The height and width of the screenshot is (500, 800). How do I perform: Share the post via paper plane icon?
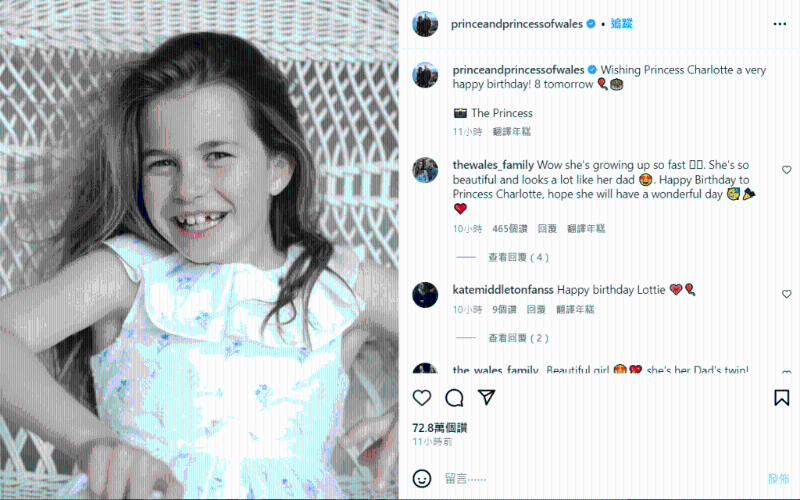click(486, 397)
